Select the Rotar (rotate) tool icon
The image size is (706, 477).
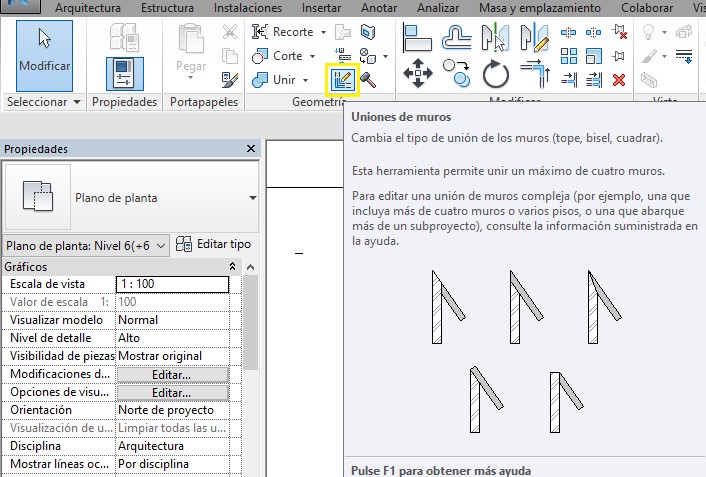click(495, 74)
